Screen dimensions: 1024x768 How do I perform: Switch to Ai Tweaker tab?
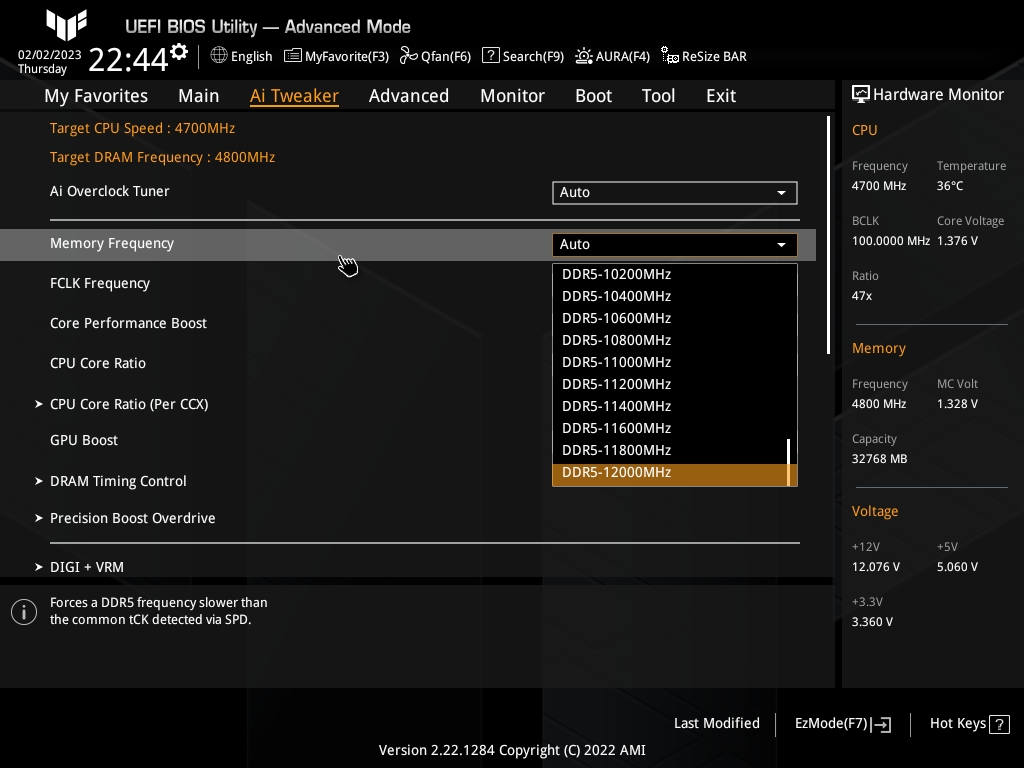click(294, 96)
